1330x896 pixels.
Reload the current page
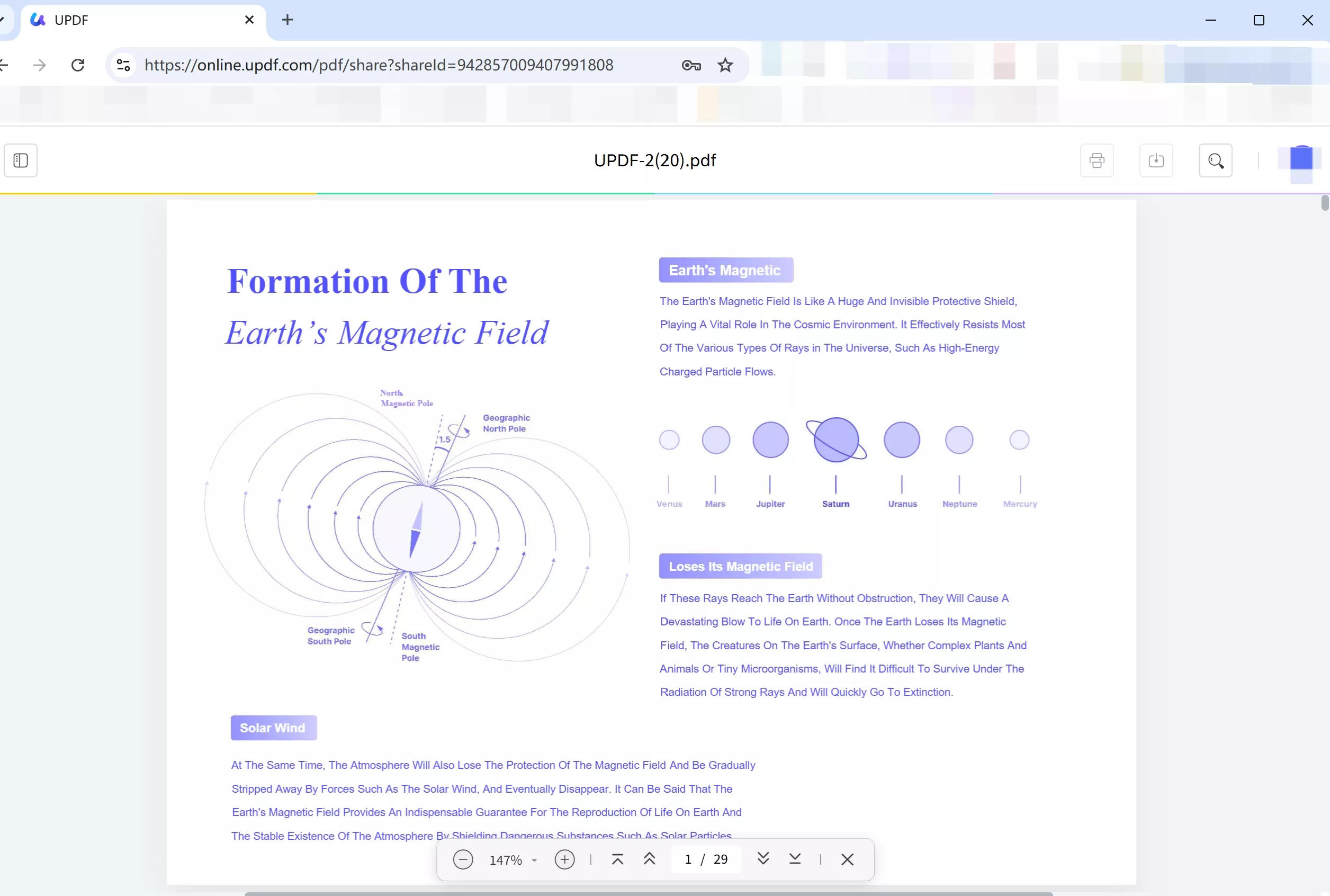[78, 65]
